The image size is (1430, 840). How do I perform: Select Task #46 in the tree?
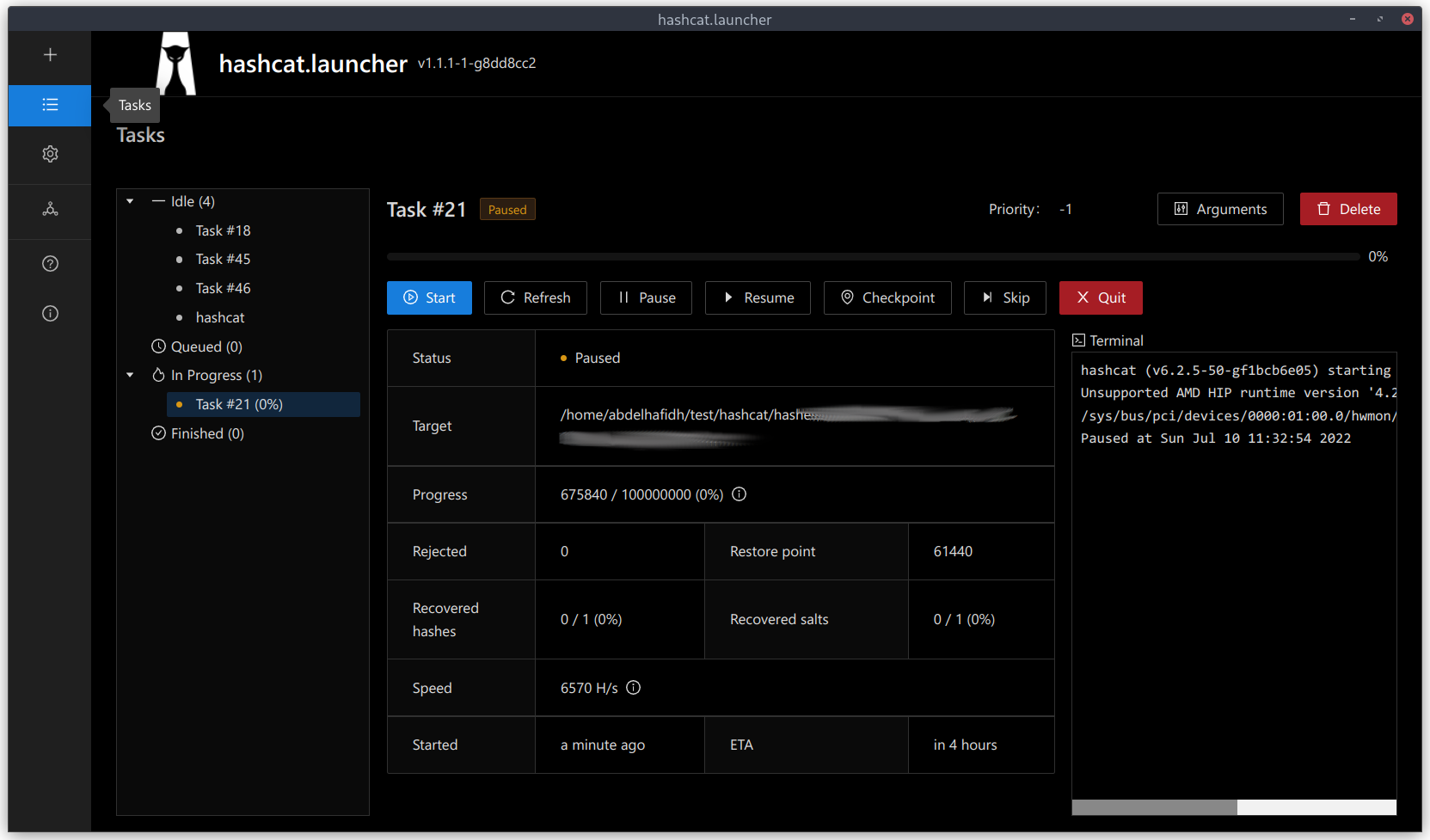click(223, 288)
